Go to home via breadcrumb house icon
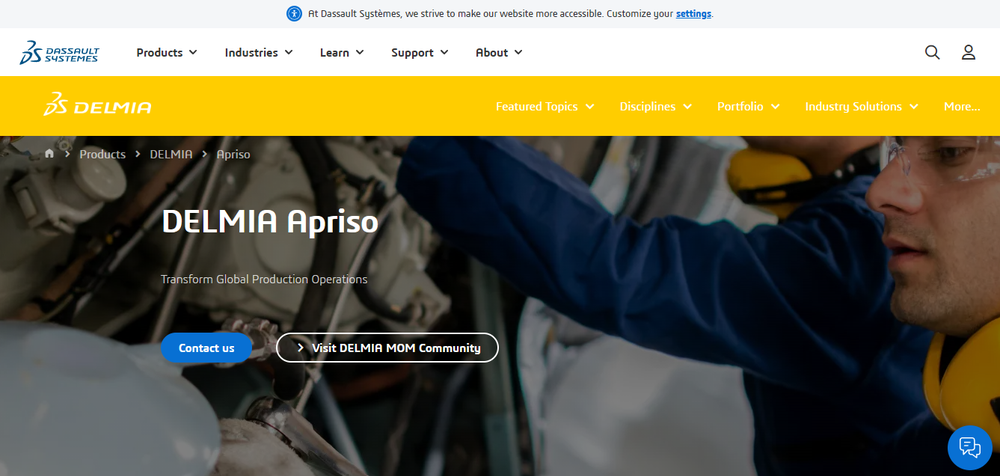This screenshot has width=1000, height=476. click(x=49, y=154)
